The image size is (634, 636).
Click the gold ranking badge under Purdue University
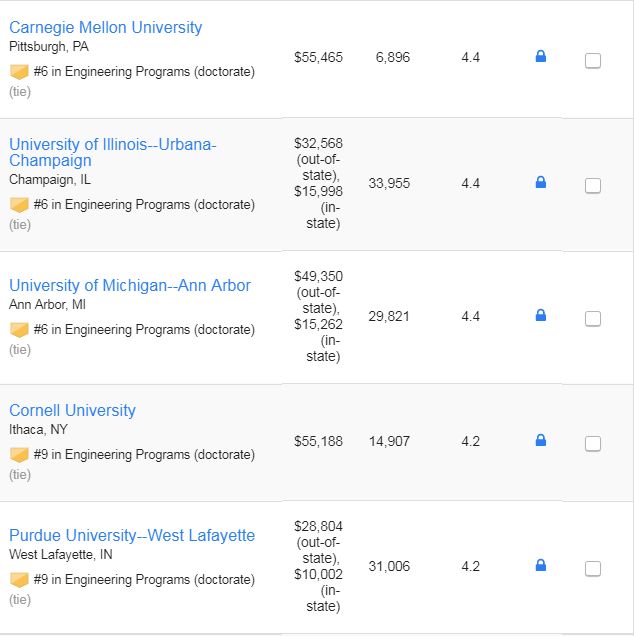[x=19, y=580]
